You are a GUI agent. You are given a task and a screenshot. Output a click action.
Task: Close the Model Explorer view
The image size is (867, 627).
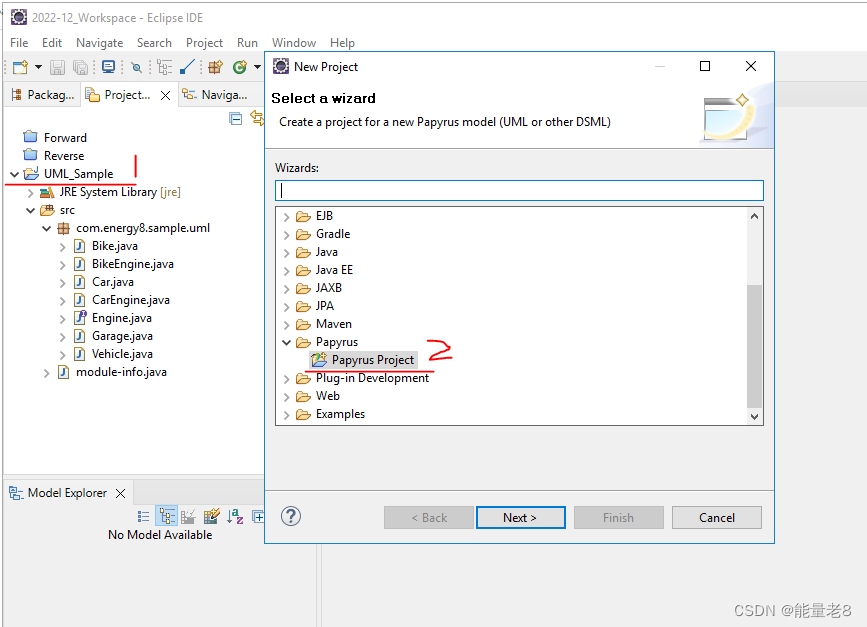click(x=121, y=493)
